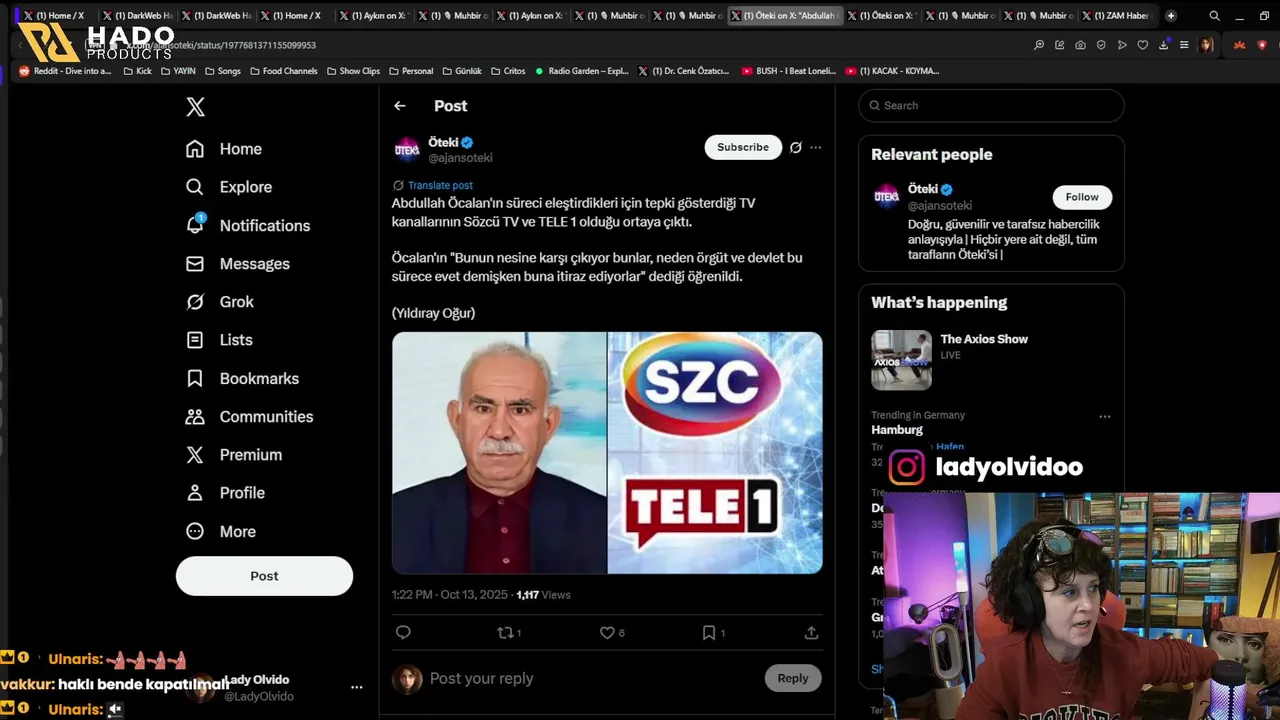This screenshot has height=720, width=1280.
Task: Go to Home in X sidebar
Action: (224, 149)
